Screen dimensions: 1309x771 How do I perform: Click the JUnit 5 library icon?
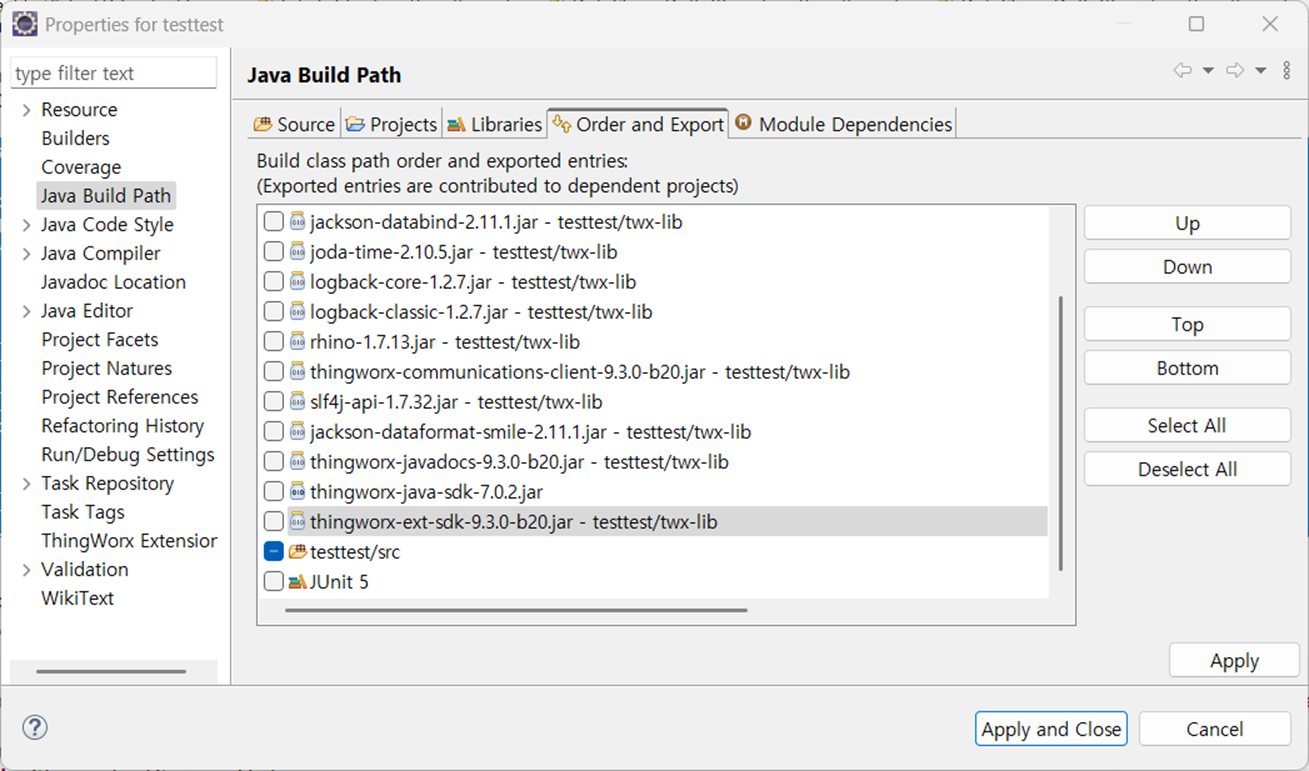(298, 581)
